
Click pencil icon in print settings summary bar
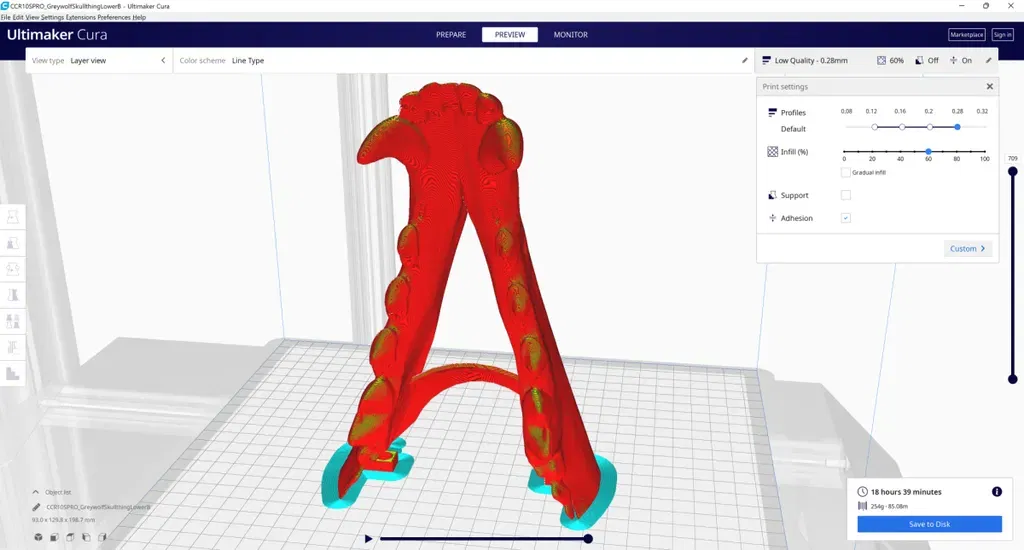(989, 60)
